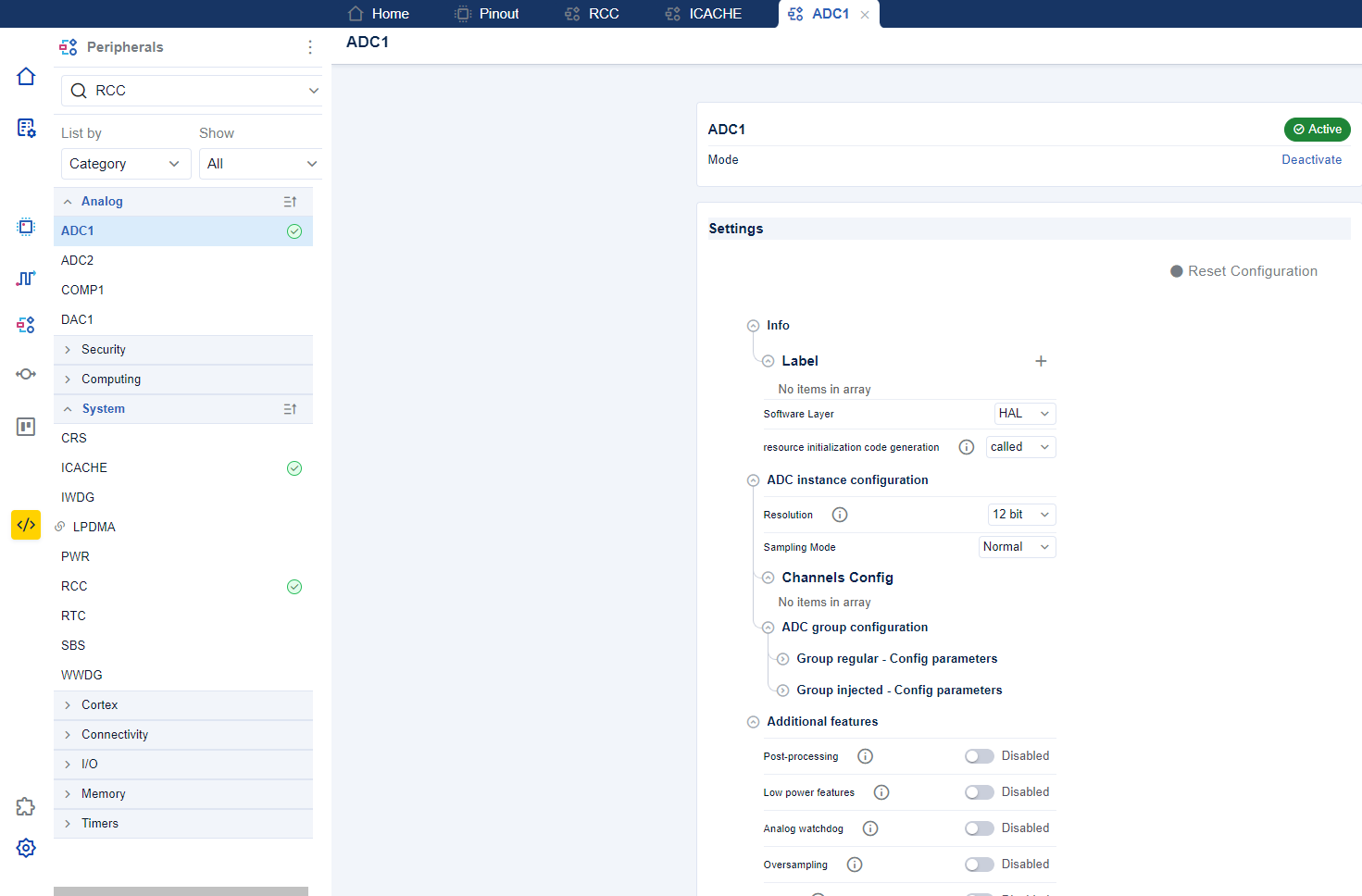The width and height of the screenshot is (1362, 896).
Task: Open the Resolution 12 bit dropdown
Action: 1021,515
